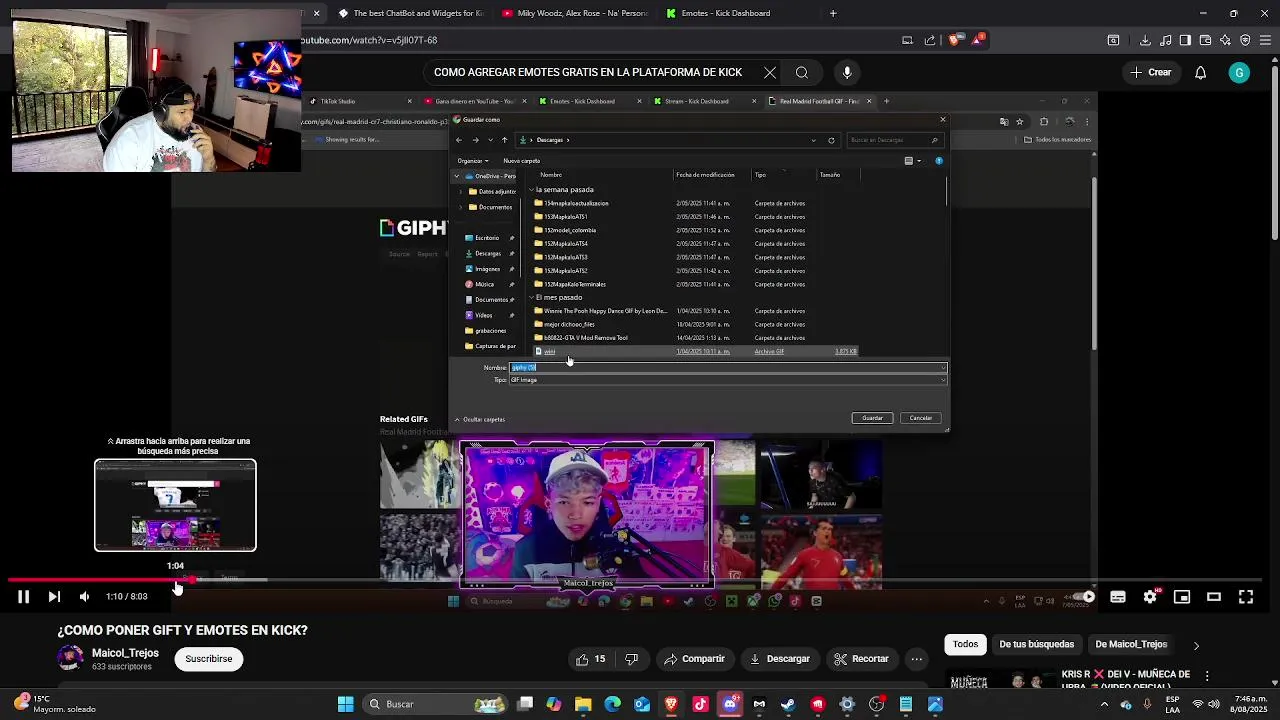Show more filter chips with the right chevron
1280x720 pixels.
(1196, 645)
